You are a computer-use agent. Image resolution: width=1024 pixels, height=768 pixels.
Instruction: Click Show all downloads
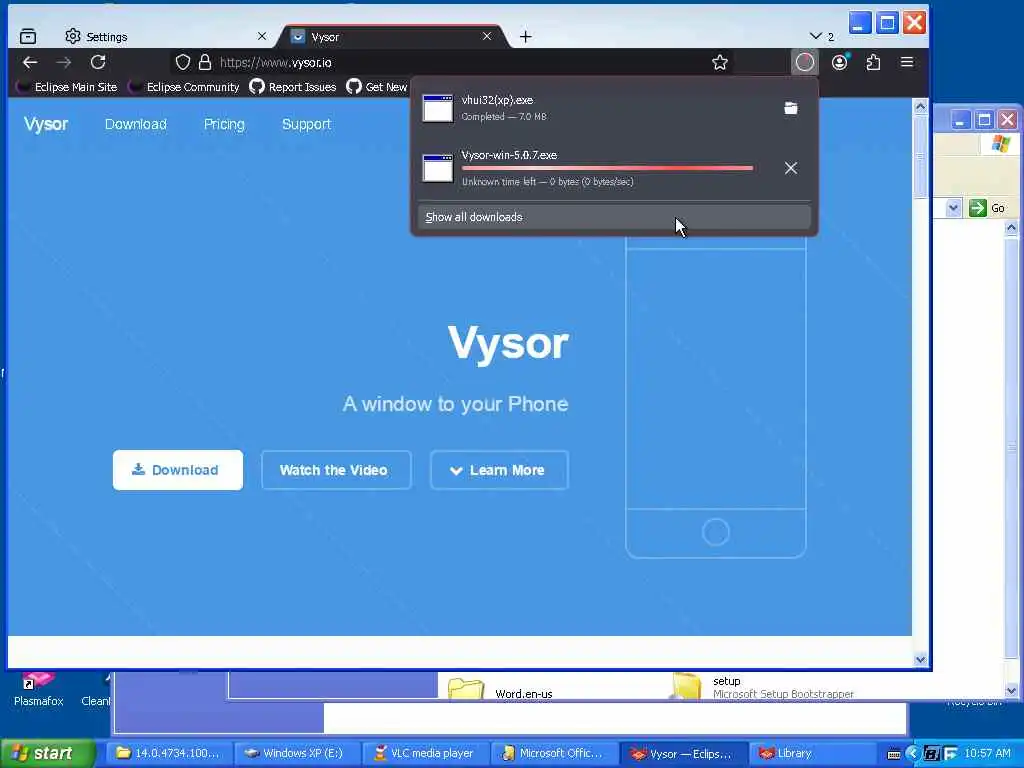pyautogui.click(x=614, y=217)
